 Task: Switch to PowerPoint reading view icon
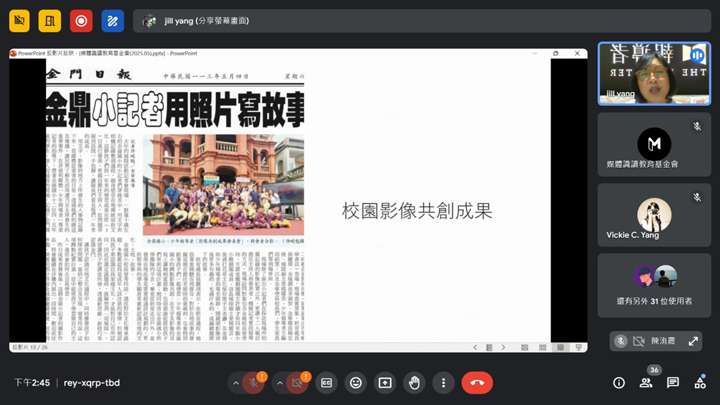[x=561, y=348]
